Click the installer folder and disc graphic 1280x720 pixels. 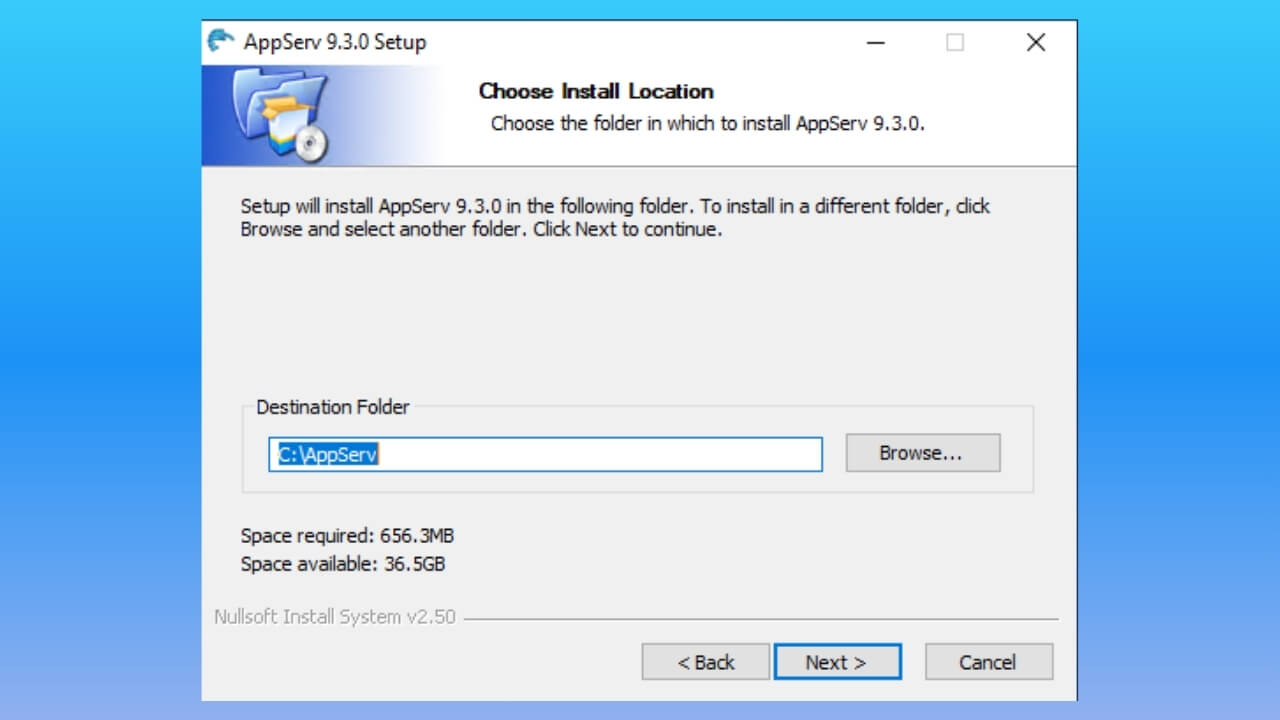(x=279, y=116)
